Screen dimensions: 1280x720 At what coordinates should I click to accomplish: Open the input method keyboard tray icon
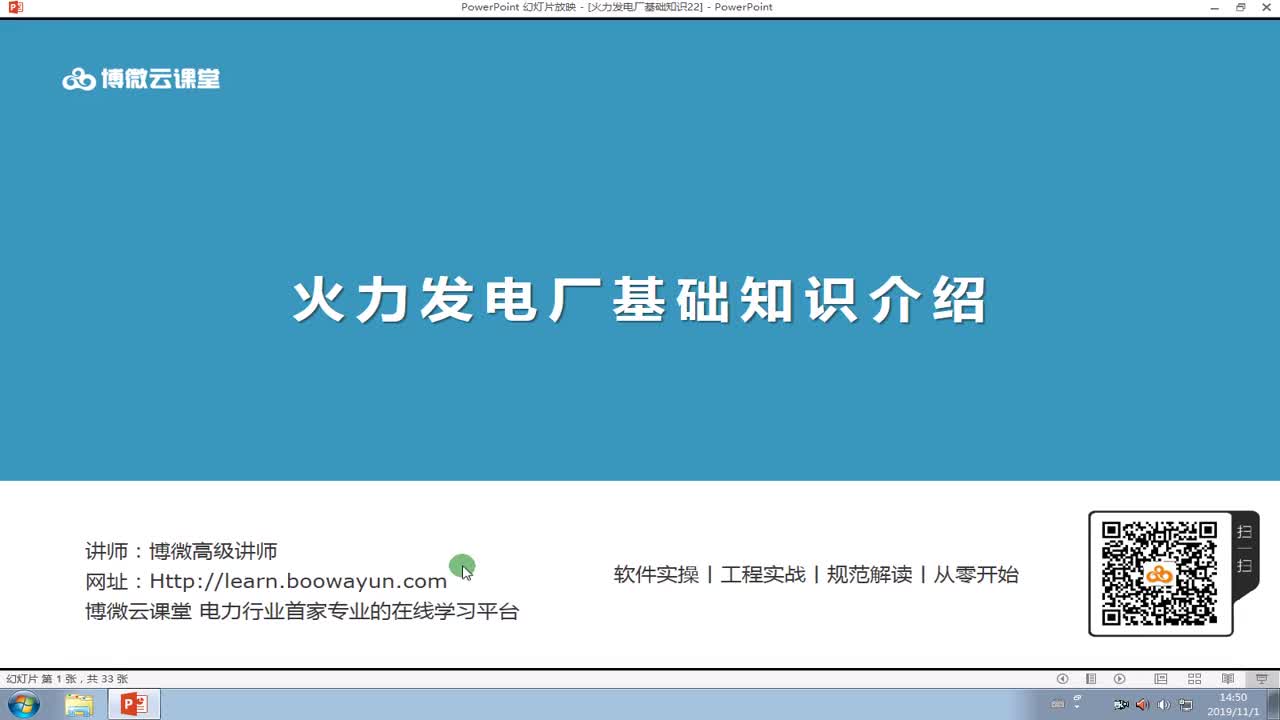1058,704
